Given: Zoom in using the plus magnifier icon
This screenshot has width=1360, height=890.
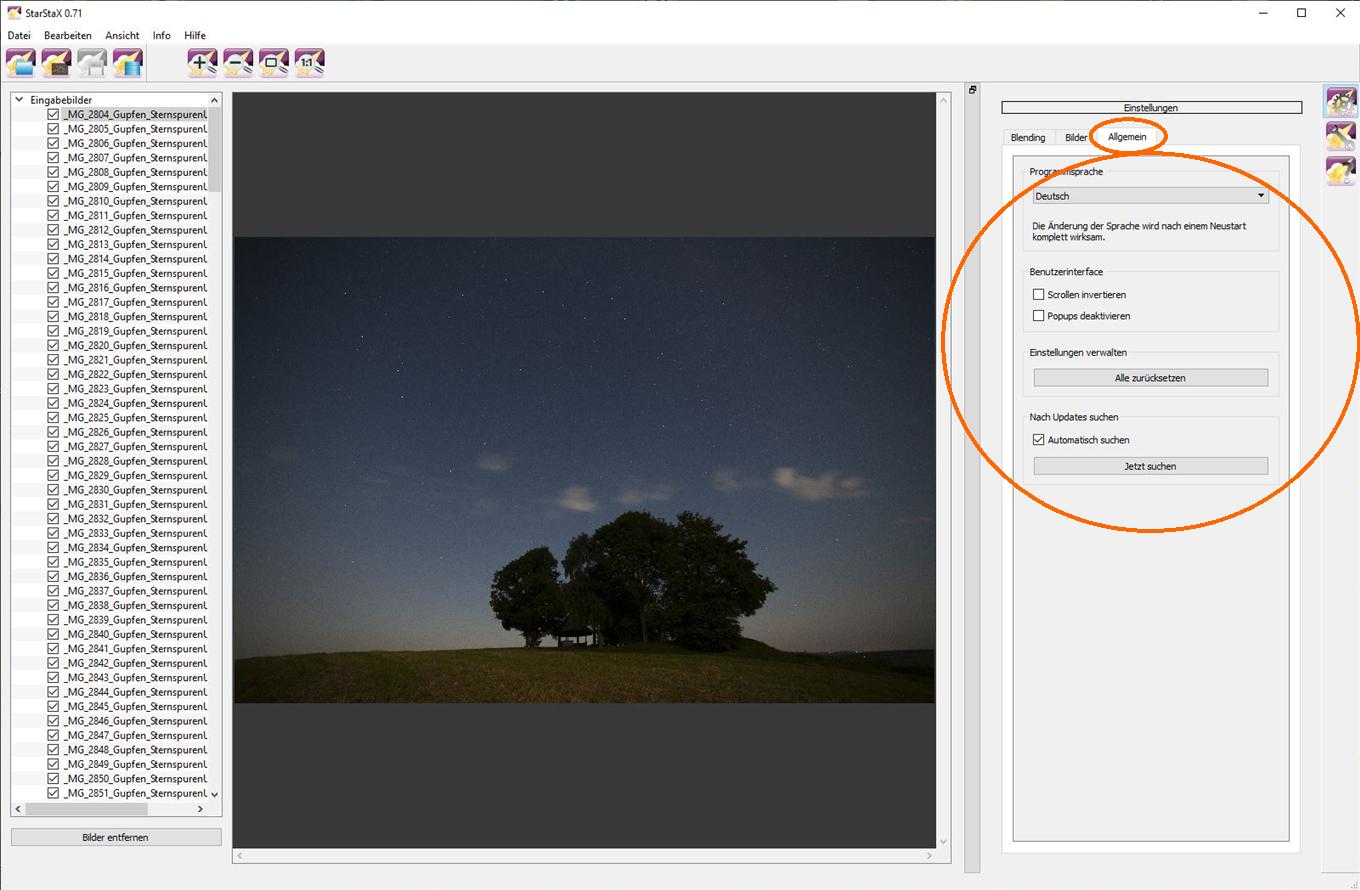Looking at the screenshot, I should click(202, 63).
